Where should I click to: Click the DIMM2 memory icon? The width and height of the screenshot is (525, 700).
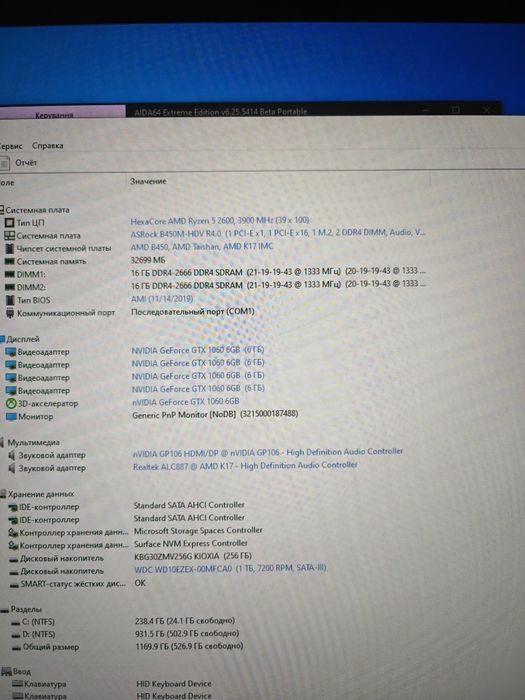[10, 287]
